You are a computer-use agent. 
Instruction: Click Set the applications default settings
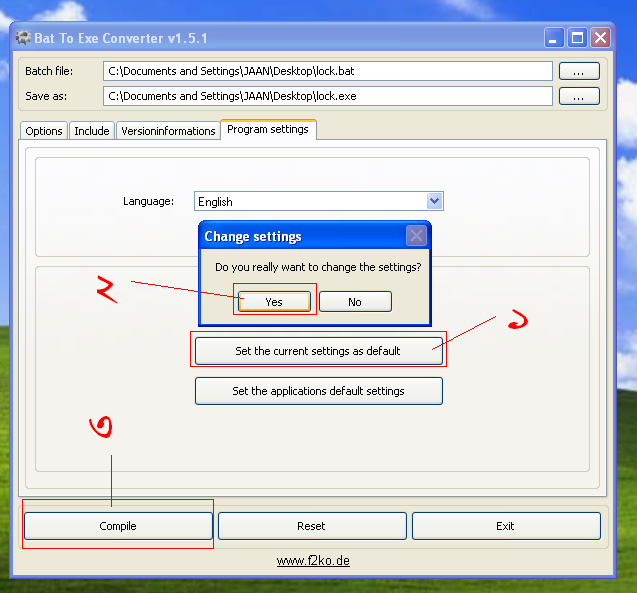318,391
